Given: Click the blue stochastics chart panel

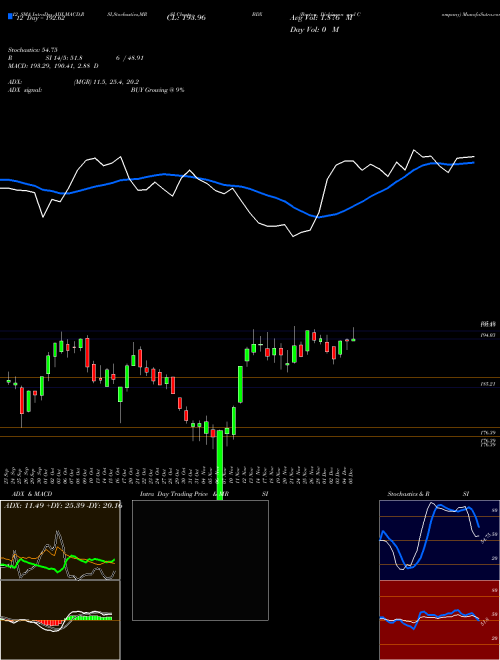Looking at the screenshot, I should [439, 540].
